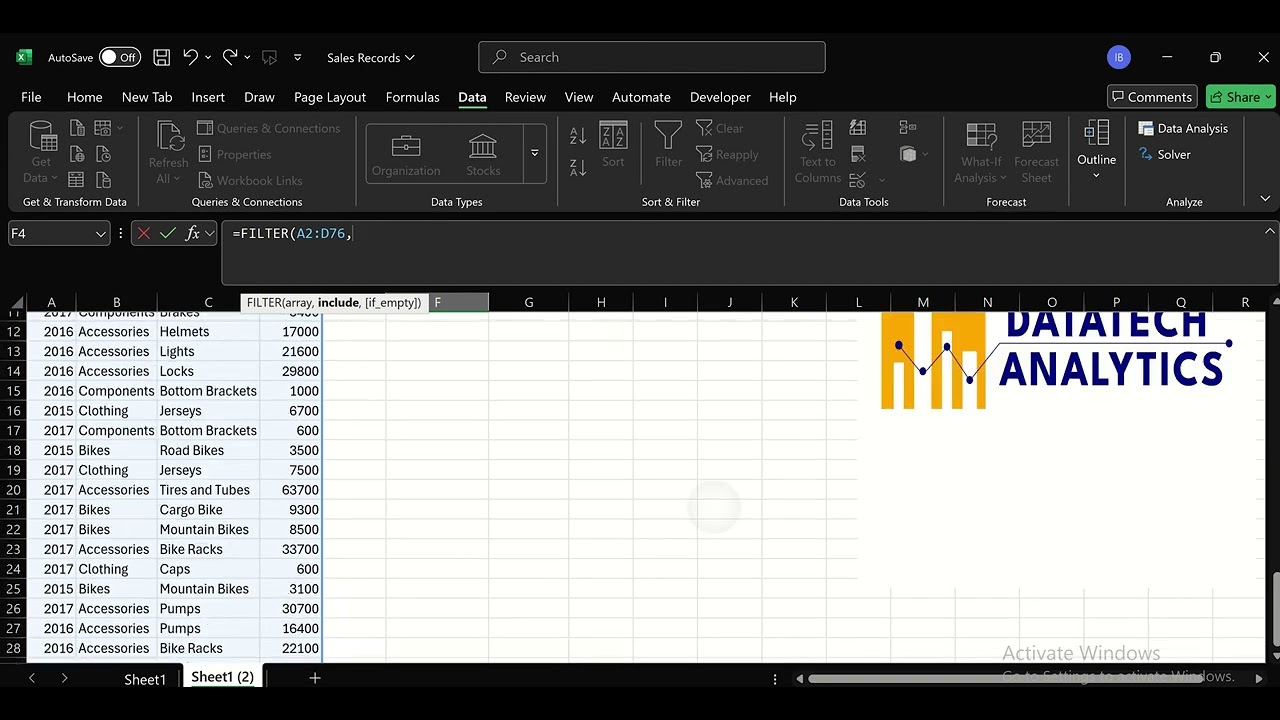Click the Redo arrow icon
Image resolution: width=1280 pixels, height=720 pixels.
tap(230, 58)
